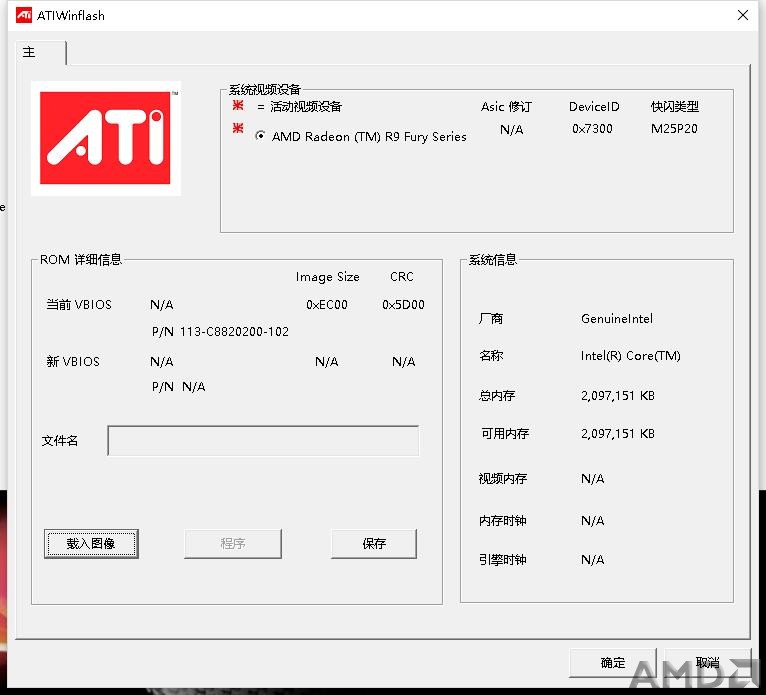Screen dimensions: 766x695
Task: Click the 当前 VBIOS label
Action: [79, 305]
